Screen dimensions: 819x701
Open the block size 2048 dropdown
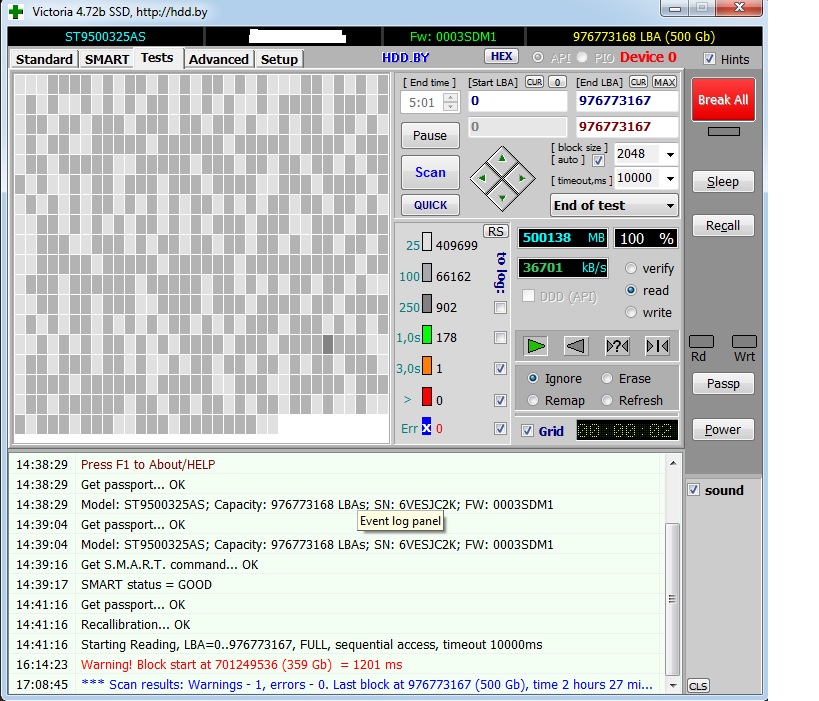[670, 154]
